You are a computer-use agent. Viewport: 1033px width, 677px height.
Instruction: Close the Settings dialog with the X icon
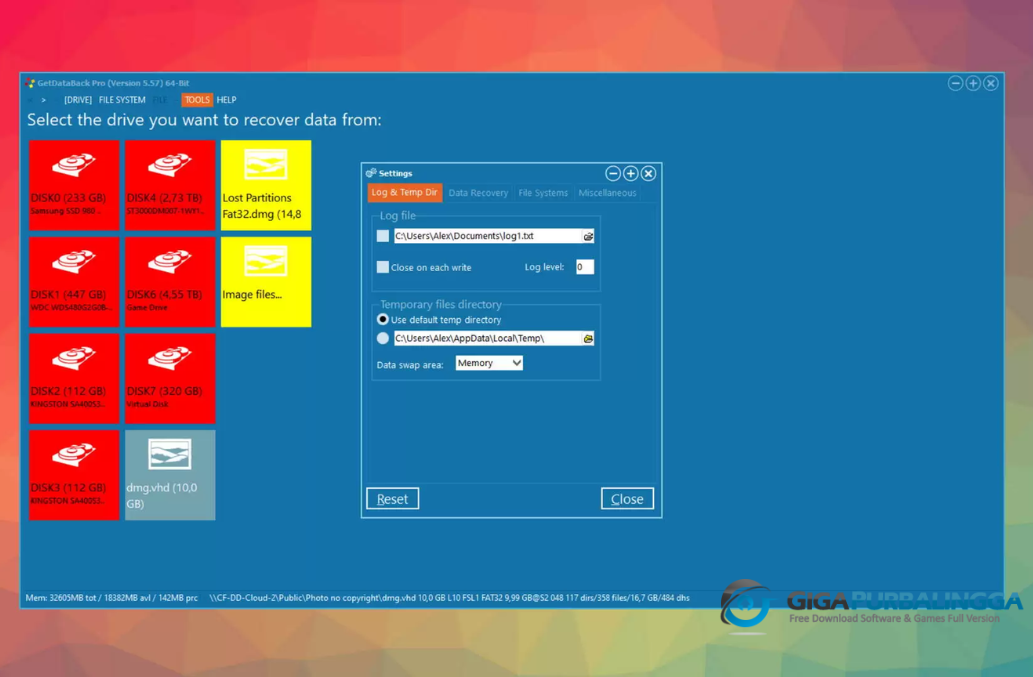click(x=648, y=173)
